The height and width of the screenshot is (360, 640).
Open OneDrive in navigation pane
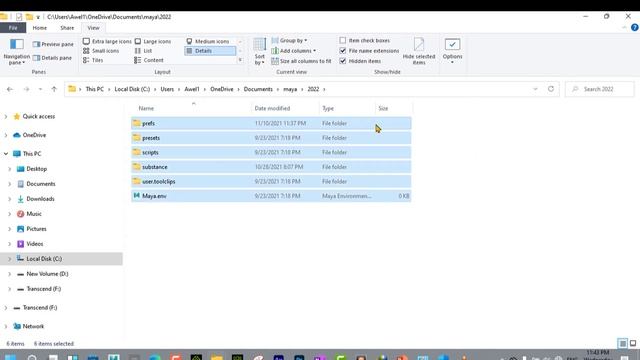pyautogui.click(x=29, y=135)
